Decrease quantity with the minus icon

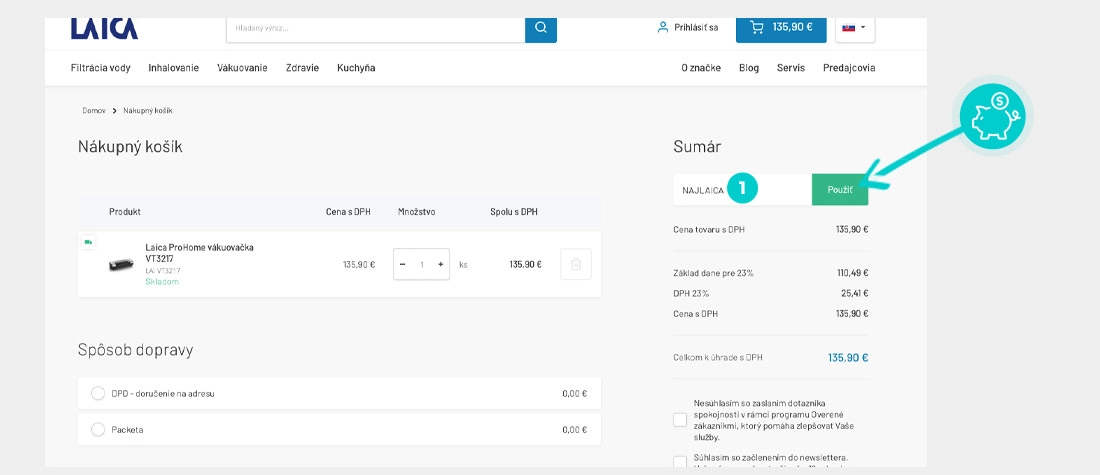point(403,265)
